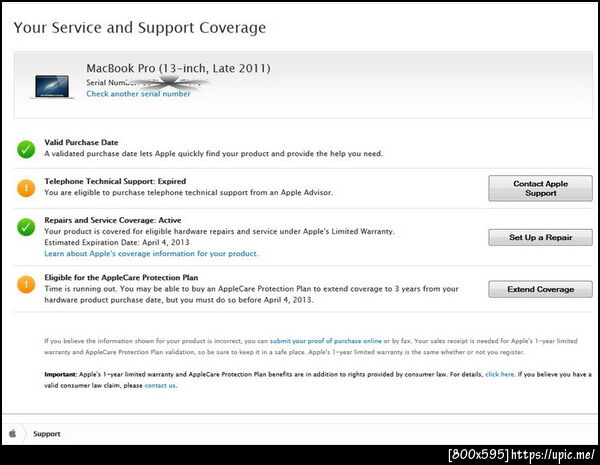Viewport: 600px width, 465px height.
Task: Select the Your Service and Support Coverage heading
Action: pos(140,28)
